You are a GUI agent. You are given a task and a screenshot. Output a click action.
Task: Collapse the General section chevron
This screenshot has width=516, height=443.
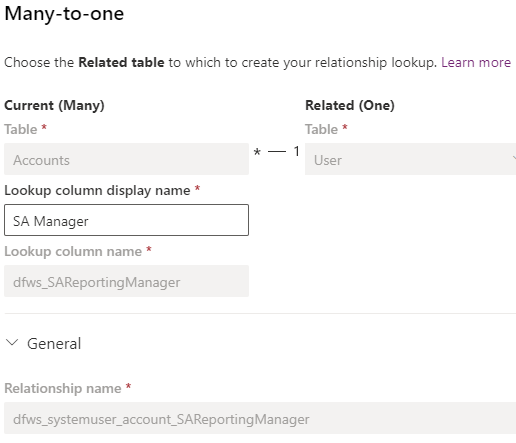[x=12, y=343]
